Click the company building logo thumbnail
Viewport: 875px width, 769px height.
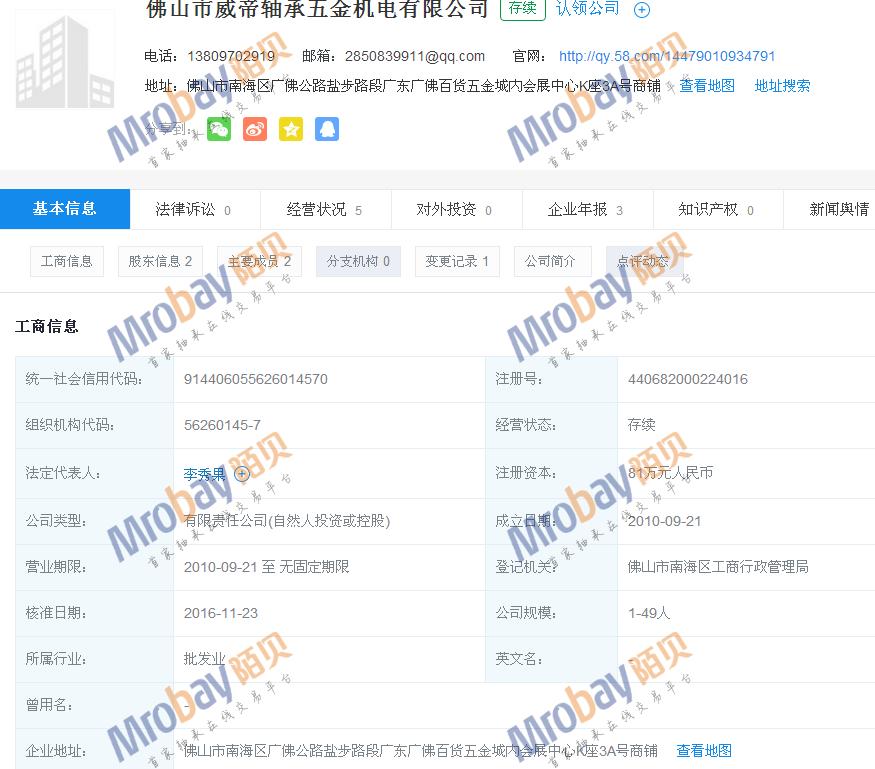(x=65, y=60)
